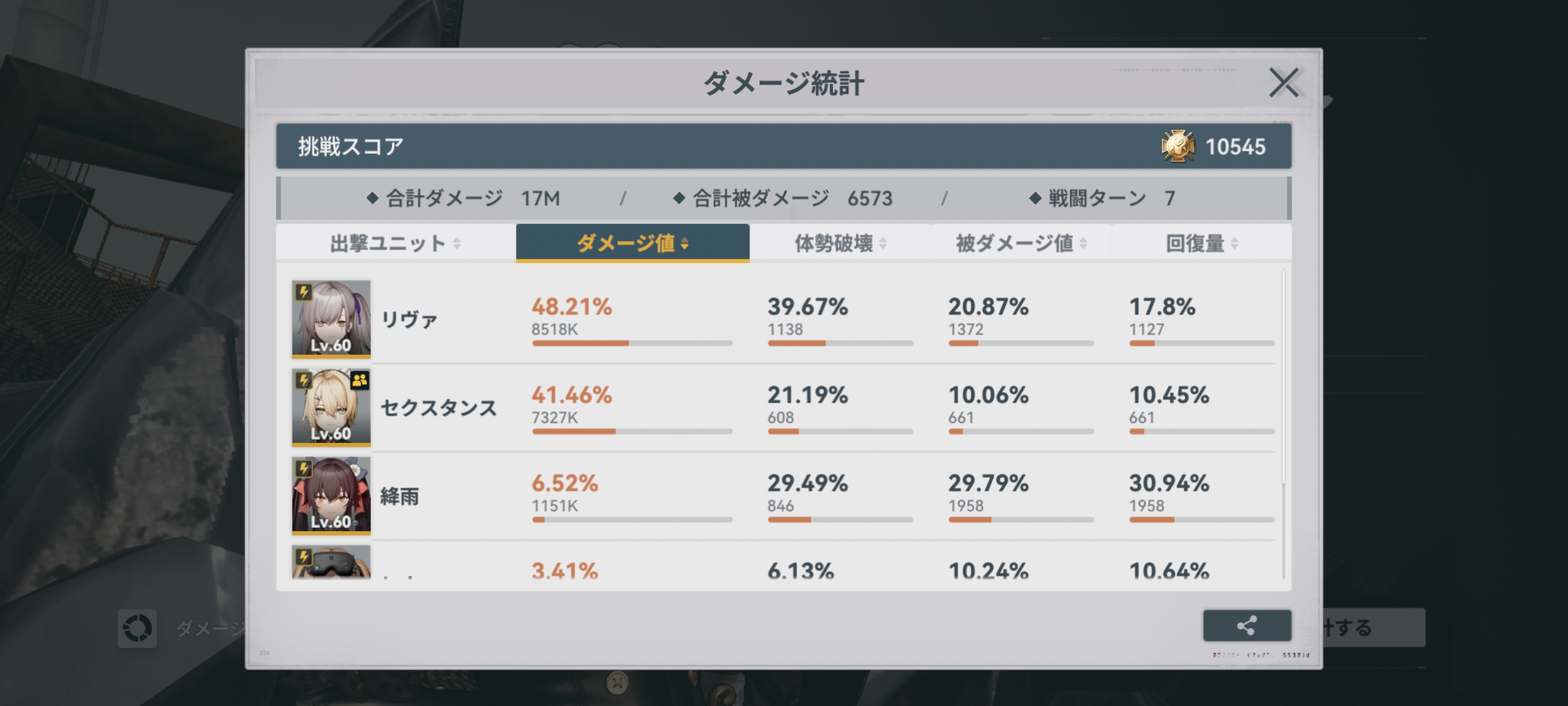1568x706 pixels.
Task: Open 絳雨's character portrait
Action: point(331,495)
